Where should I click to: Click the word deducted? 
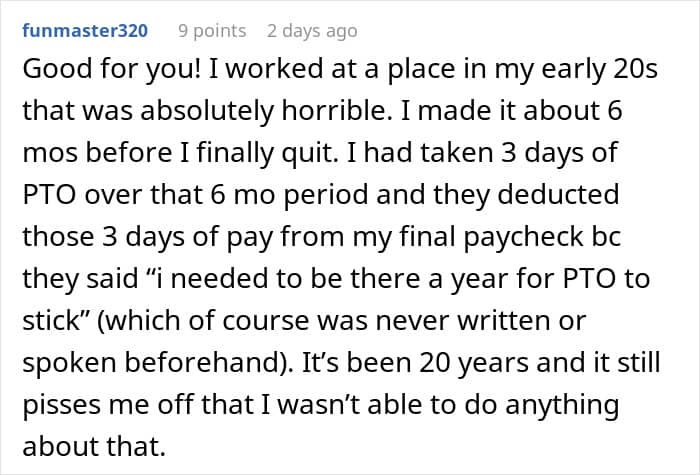coord(558,195)
